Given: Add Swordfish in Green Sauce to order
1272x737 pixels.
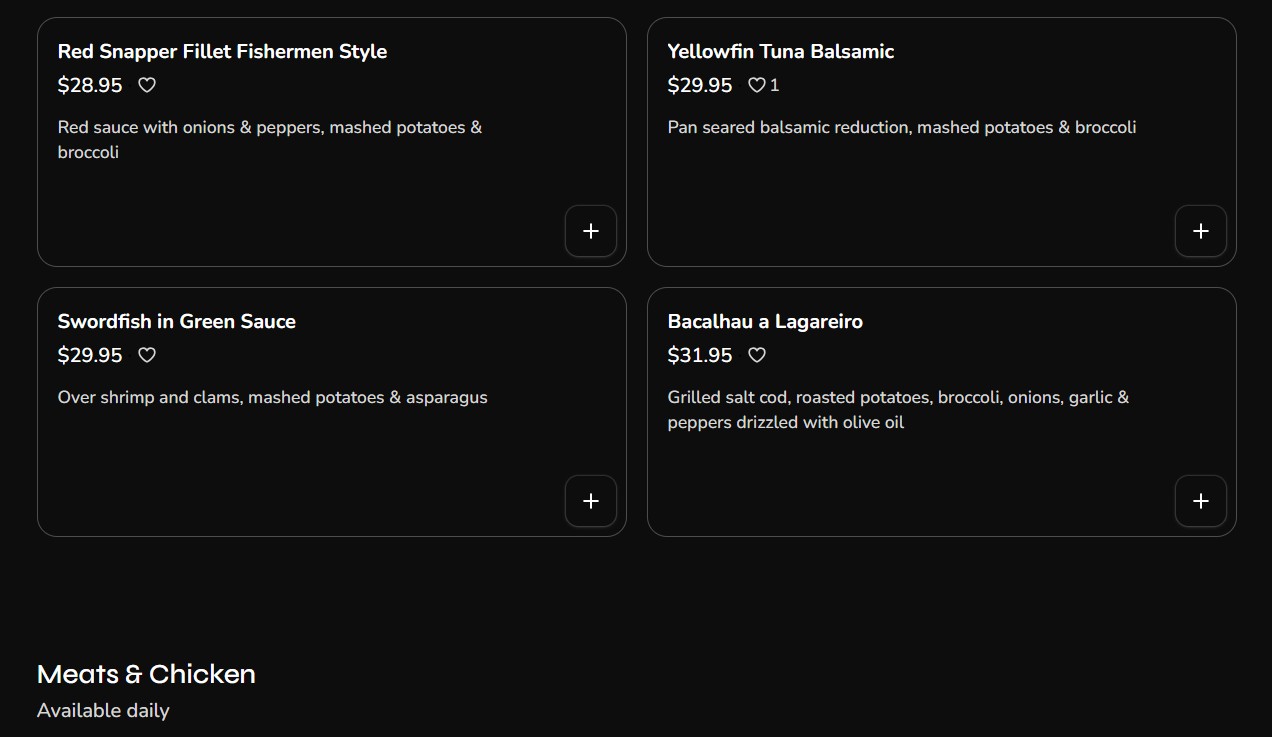Looking at the screenshot, I should point(591,501).
